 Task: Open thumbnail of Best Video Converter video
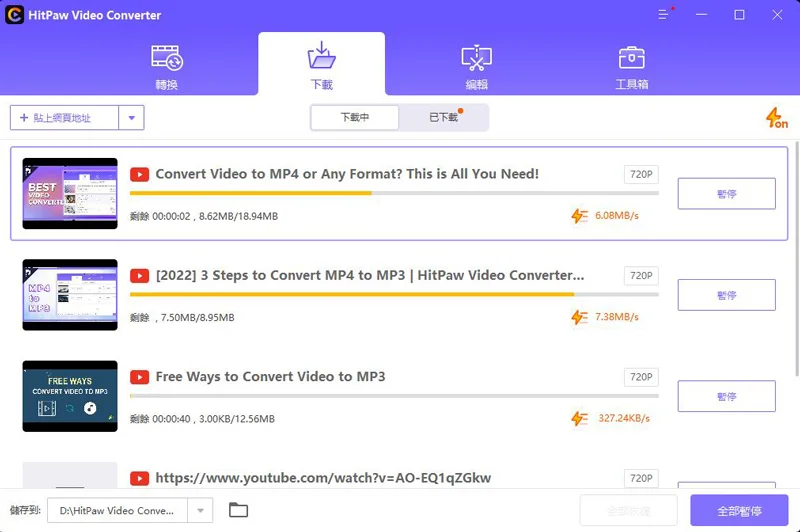coord(70,193)
